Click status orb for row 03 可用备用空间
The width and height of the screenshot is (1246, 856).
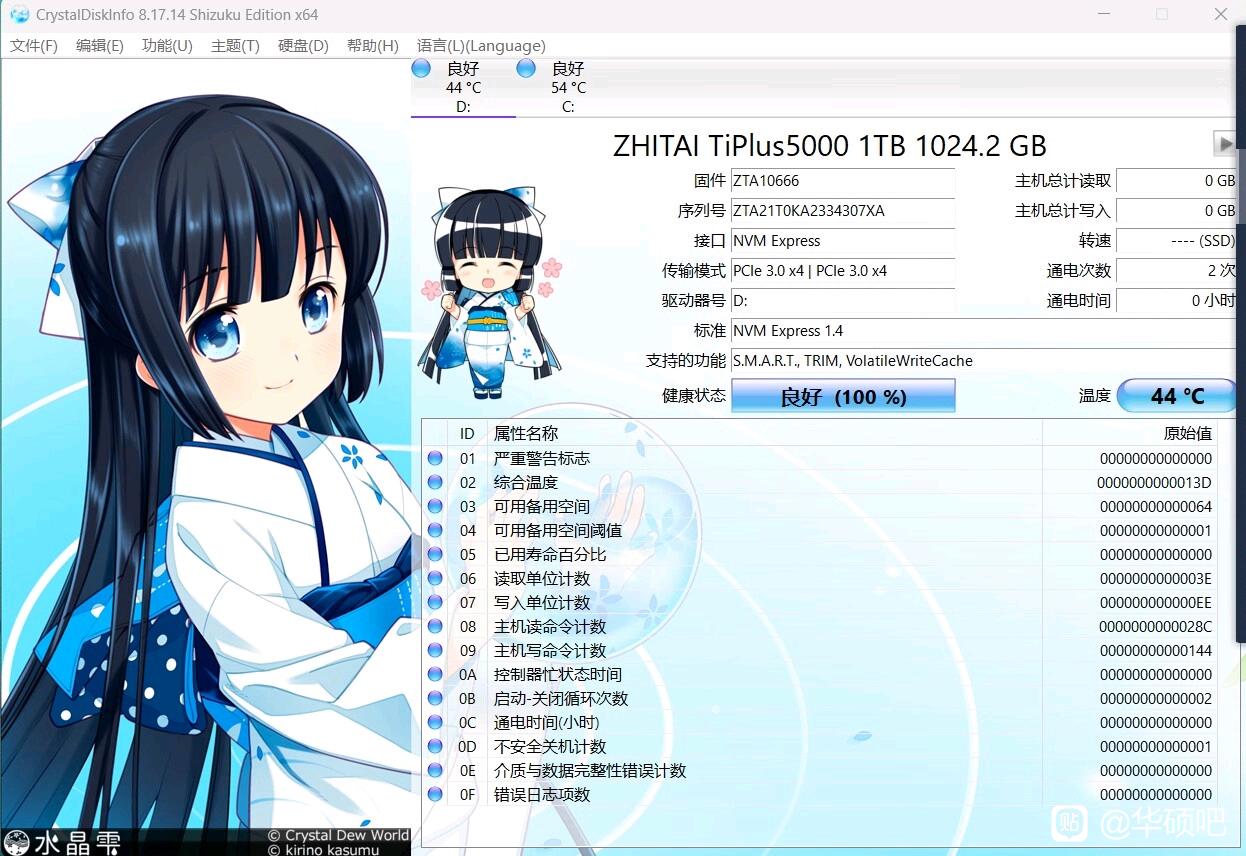click(x=435, y=506)
